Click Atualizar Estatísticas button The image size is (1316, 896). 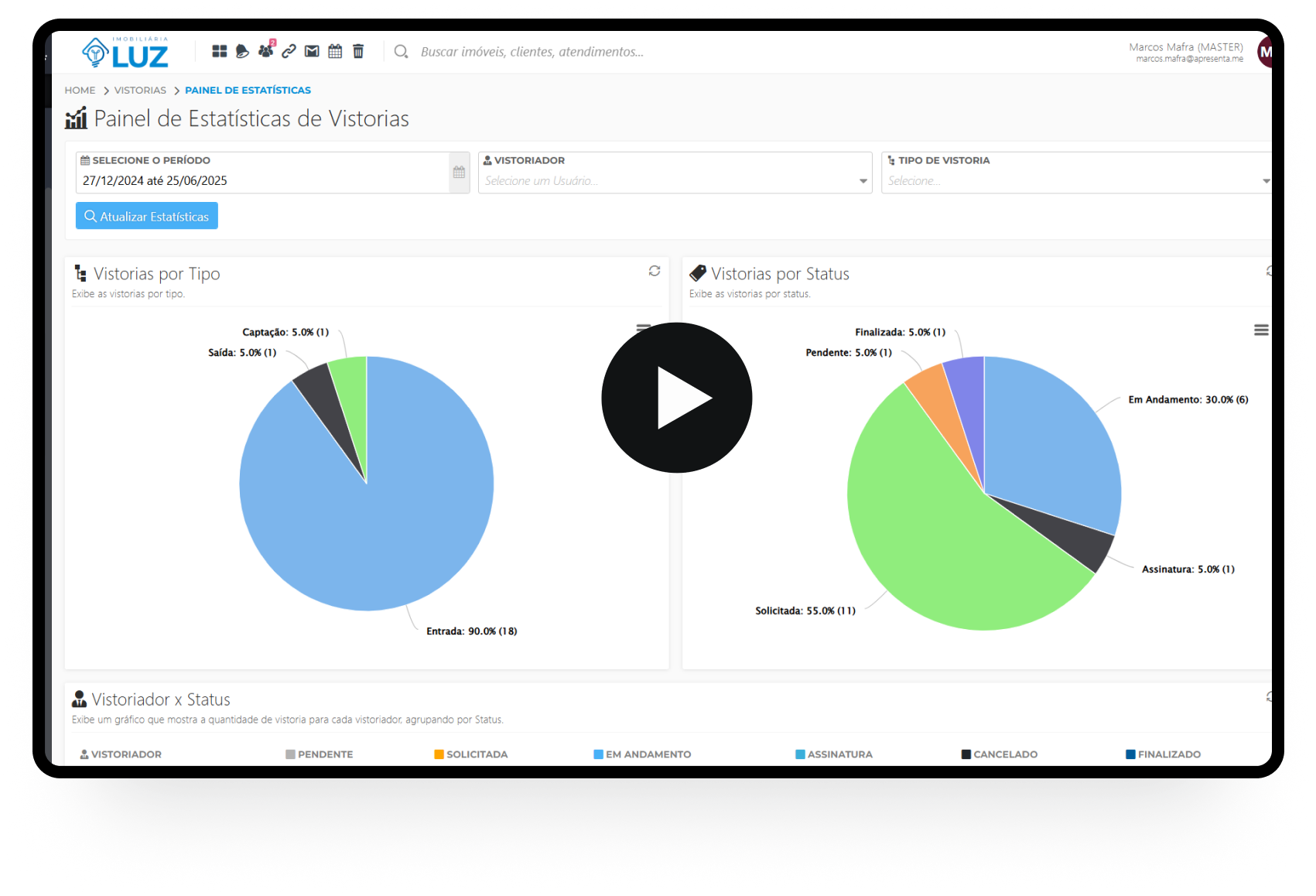[x=147, y=216]
